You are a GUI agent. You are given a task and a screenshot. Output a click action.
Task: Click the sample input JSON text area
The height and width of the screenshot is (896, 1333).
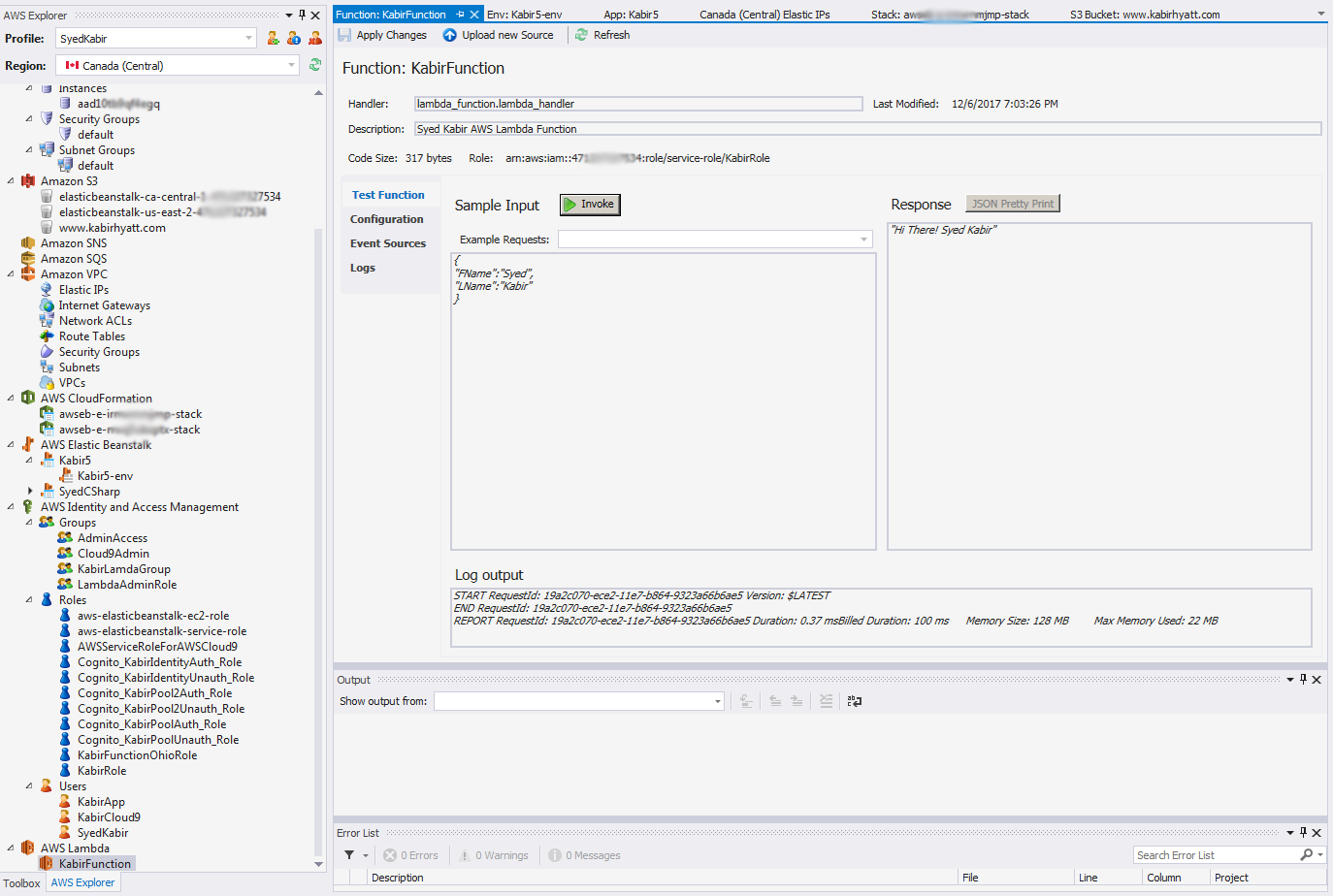point(664,401)
